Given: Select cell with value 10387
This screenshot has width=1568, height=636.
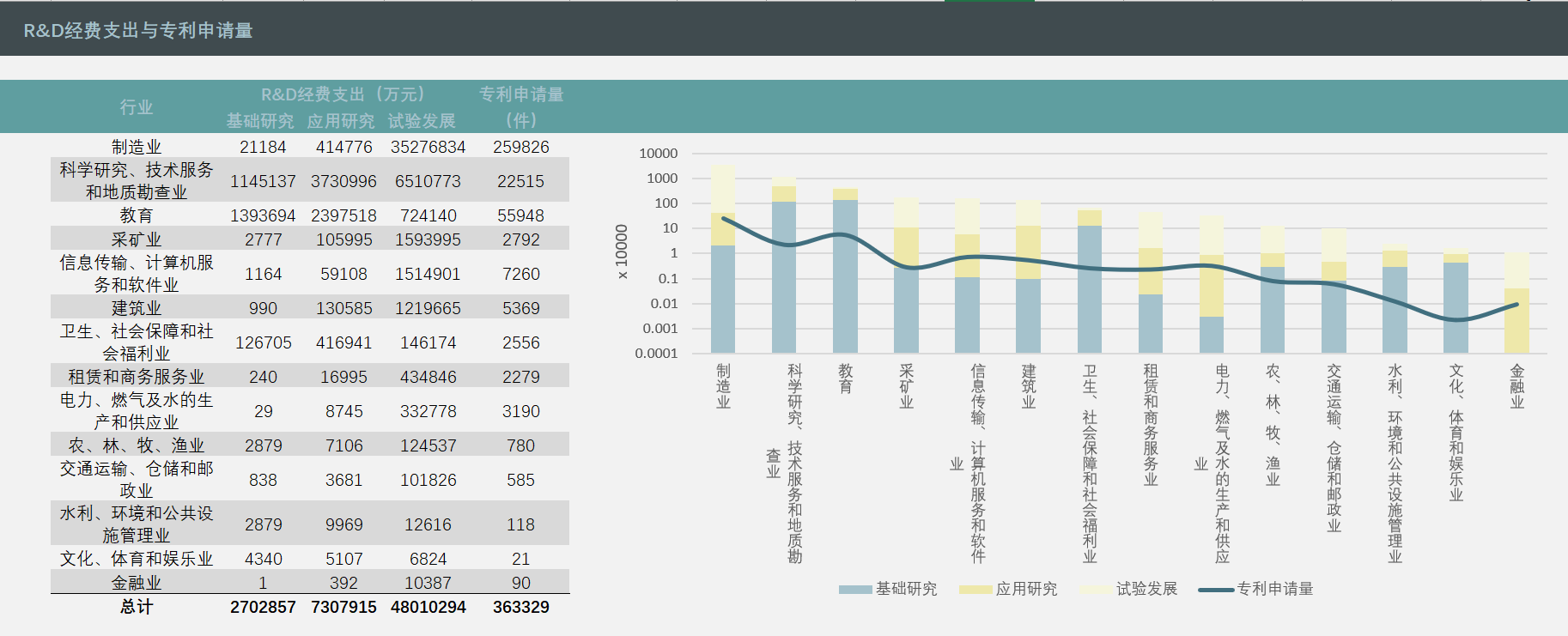Looking at the screenshot, I should pyautogui.click(x=428, y=583).
